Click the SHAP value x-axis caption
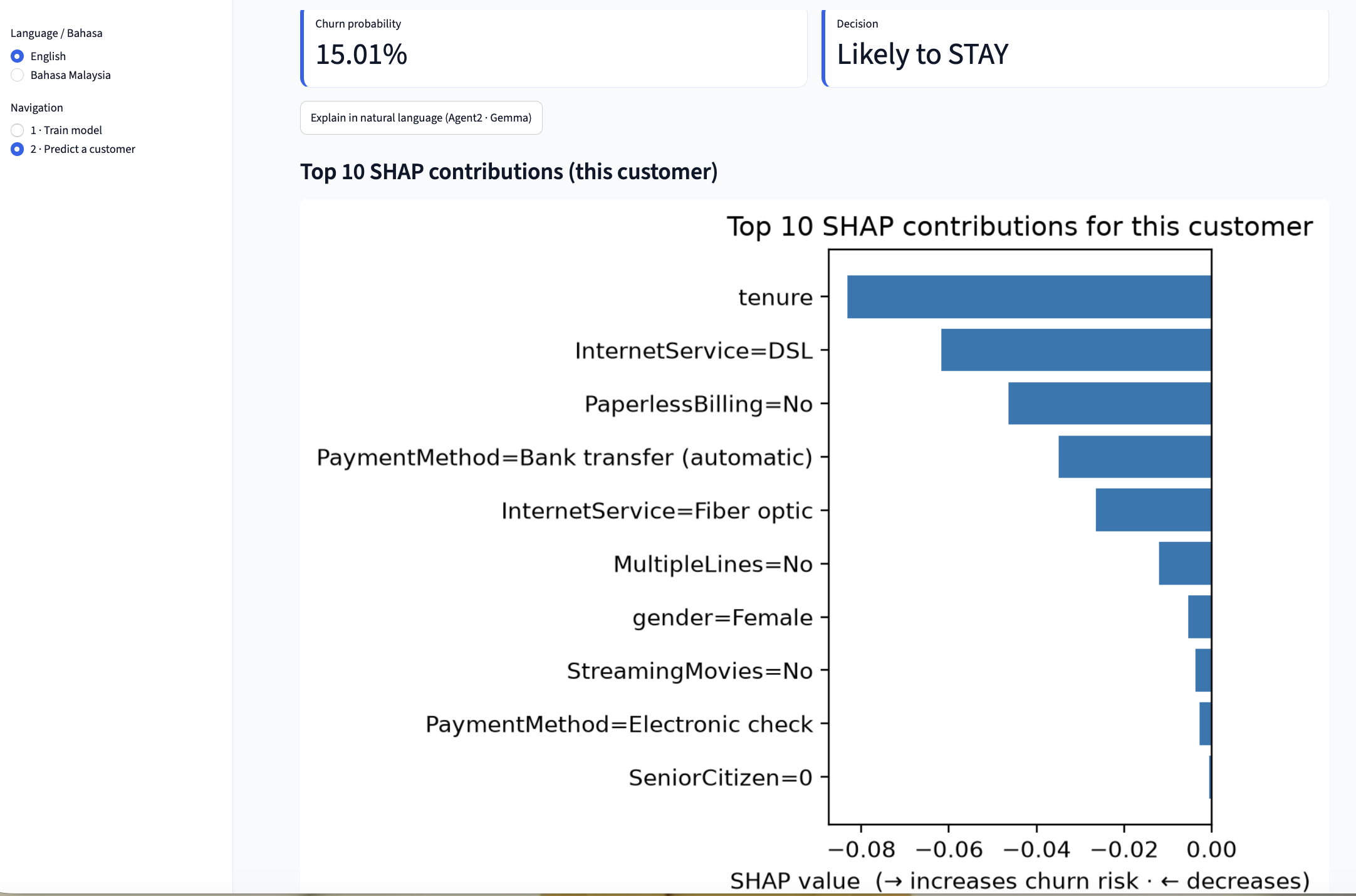Viewport: 1356px width, 896px height. (1020, 881)
